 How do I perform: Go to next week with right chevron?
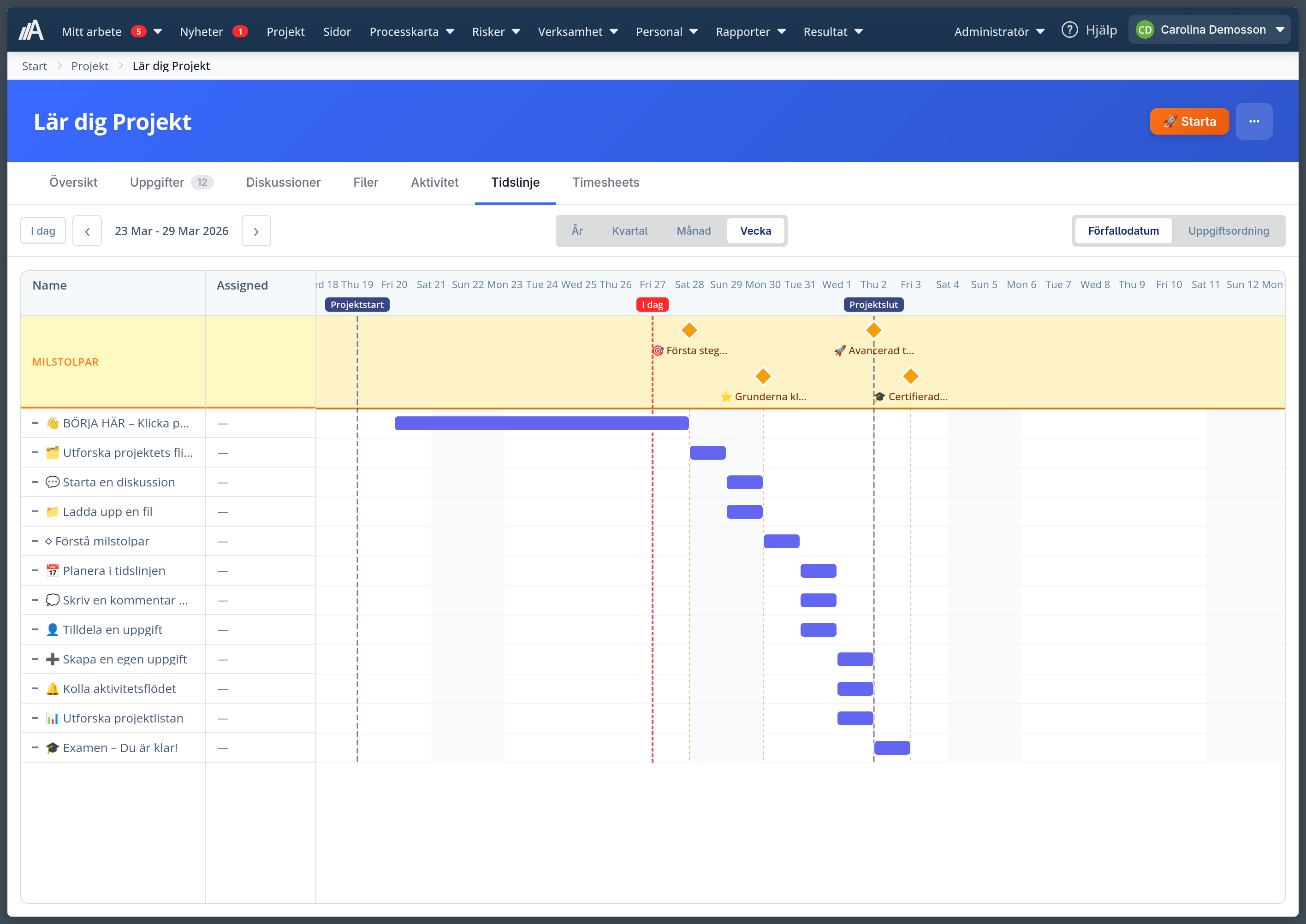[256, 231]
